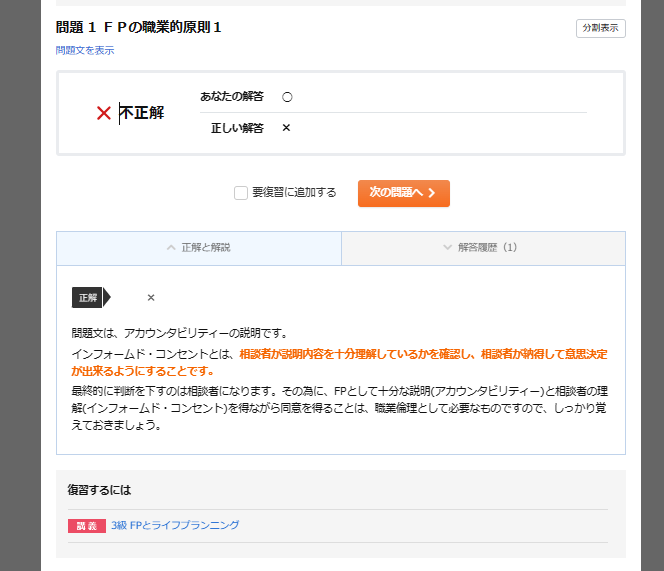Click the red X incorrect-answer icon
Screen dimensions: 664x571
pos(104,113)
